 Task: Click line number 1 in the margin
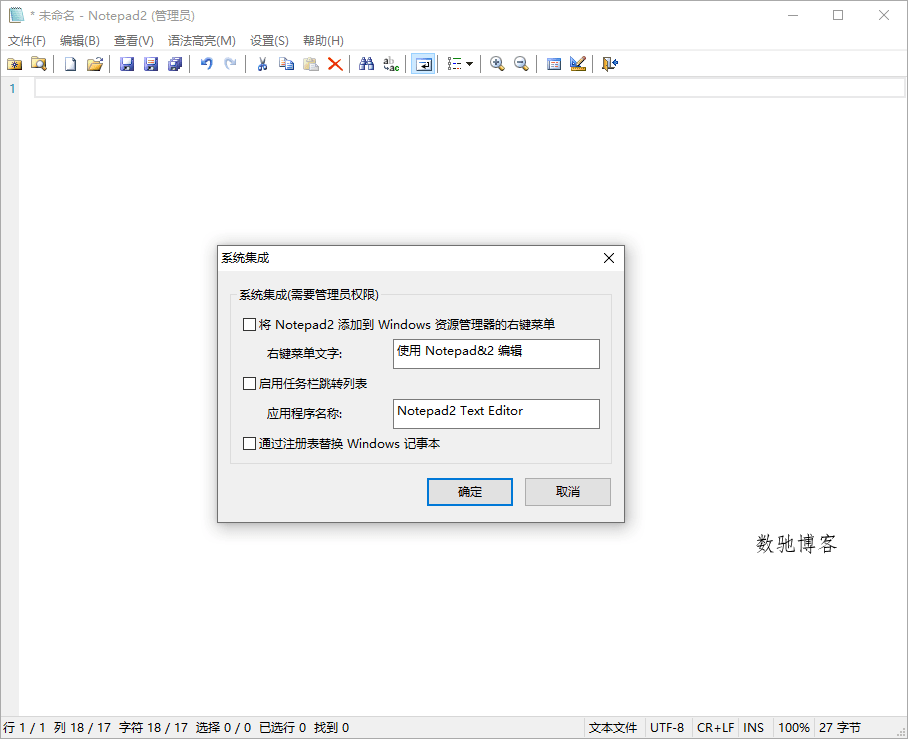[12, 89]
